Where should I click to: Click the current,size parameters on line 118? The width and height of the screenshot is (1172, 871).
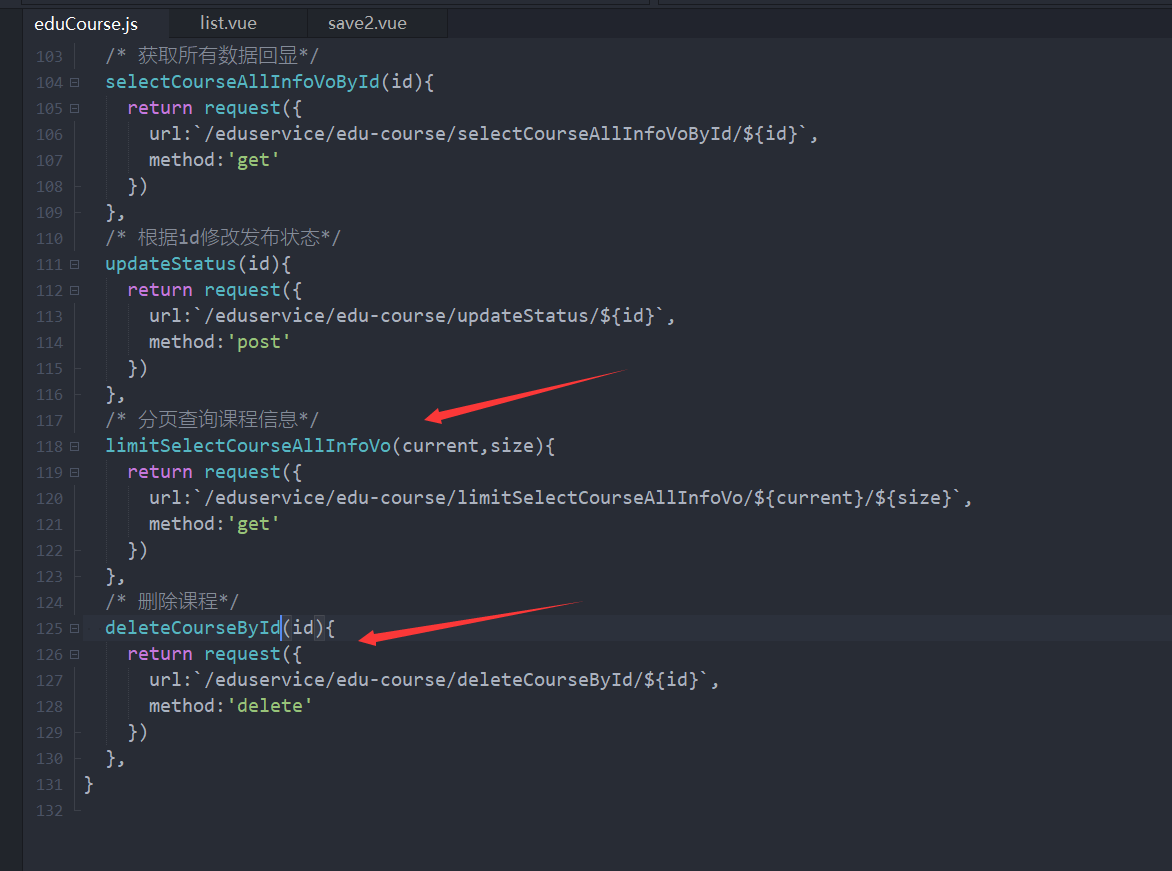tap(468, 446)
